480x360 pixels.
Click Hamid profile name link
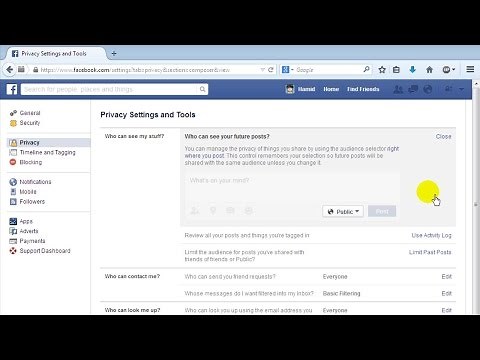point(306,89)
